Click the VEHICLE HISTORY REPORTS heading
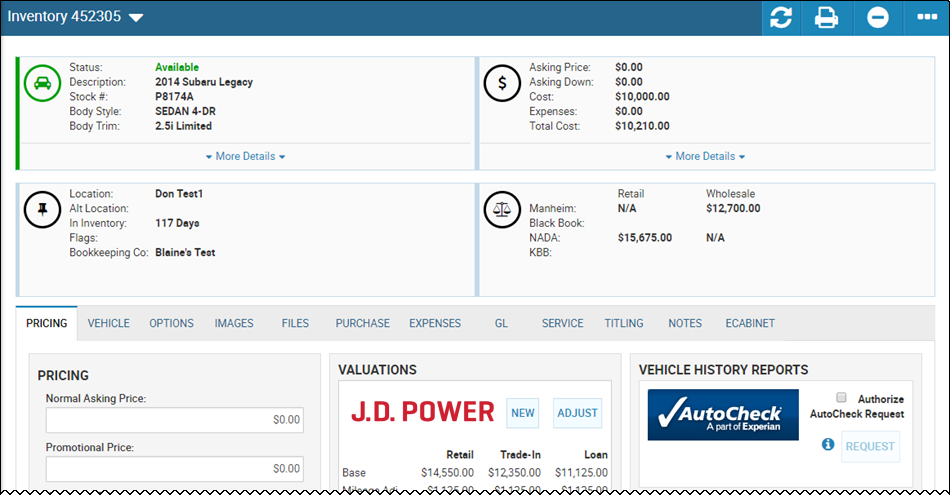The height and width of the screenshot is (496, 950). (723, 370)
